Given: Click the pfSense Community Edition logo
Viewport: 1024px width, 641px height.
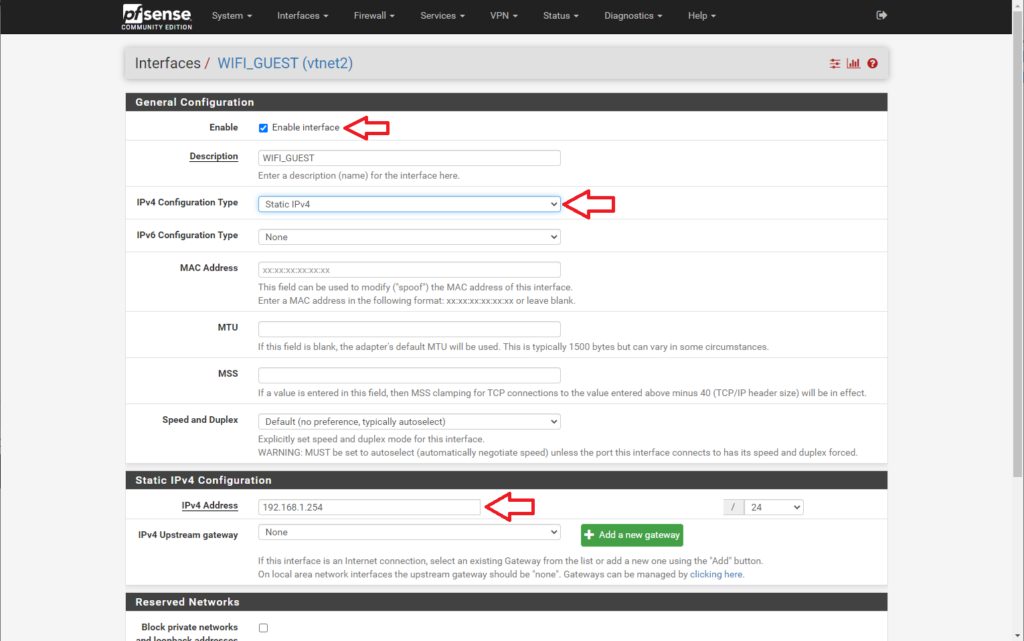Looking at the screenshot, I should point(157,16).
